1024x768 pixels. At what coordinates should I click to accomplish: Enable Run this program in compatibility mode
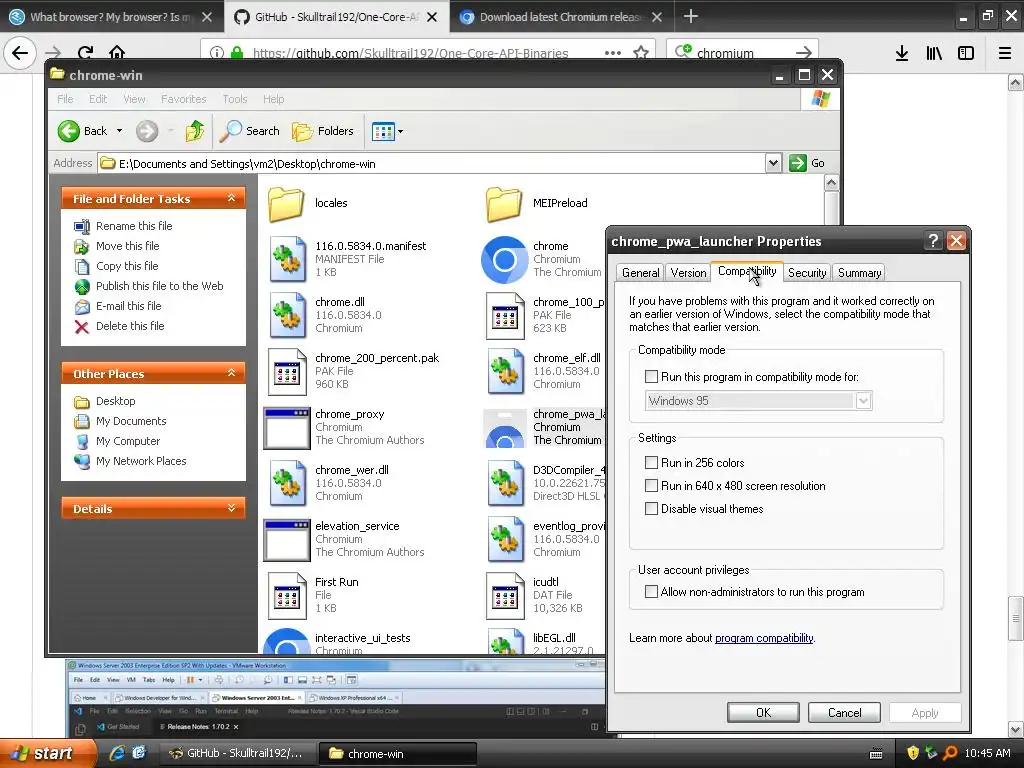tap(651, 377)
